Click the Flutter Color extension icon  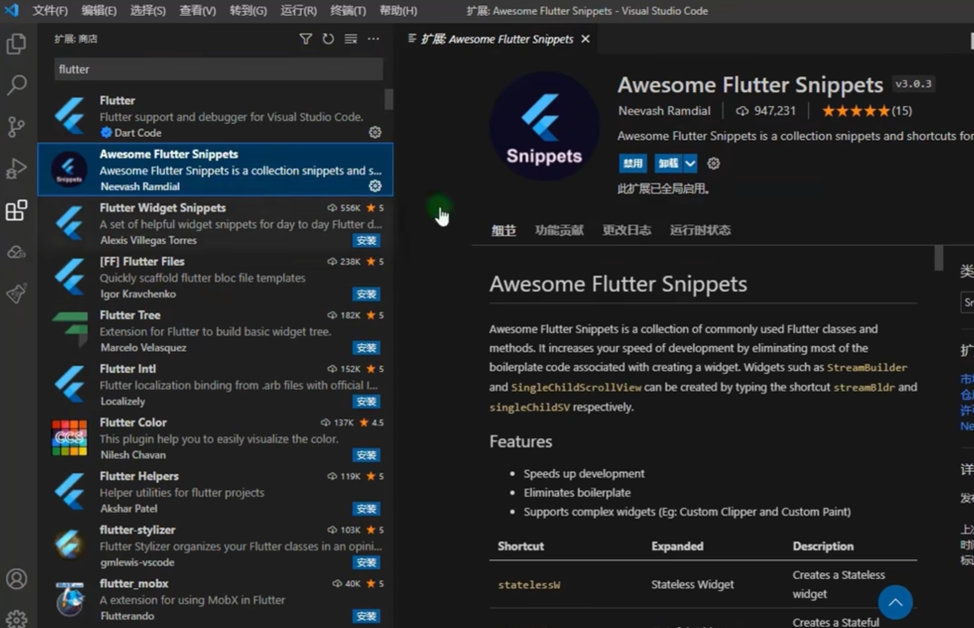point(70,438)
